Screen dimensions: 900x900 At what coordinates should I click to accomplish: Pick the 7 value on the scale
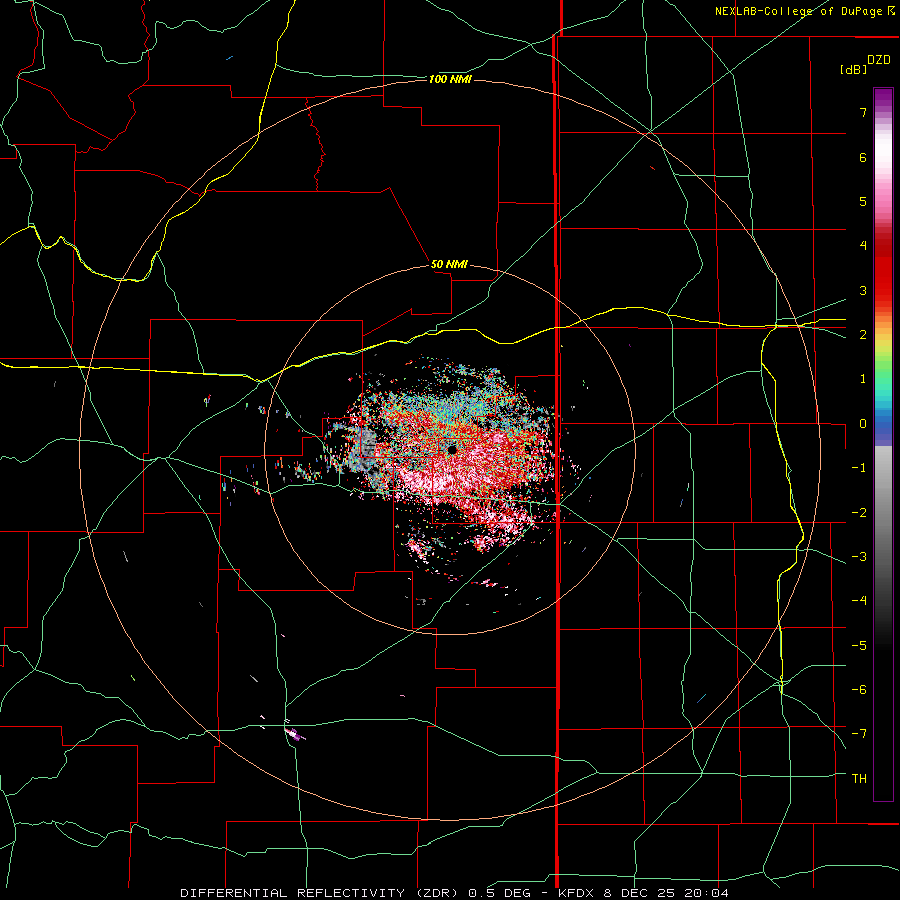coord(863,112)
